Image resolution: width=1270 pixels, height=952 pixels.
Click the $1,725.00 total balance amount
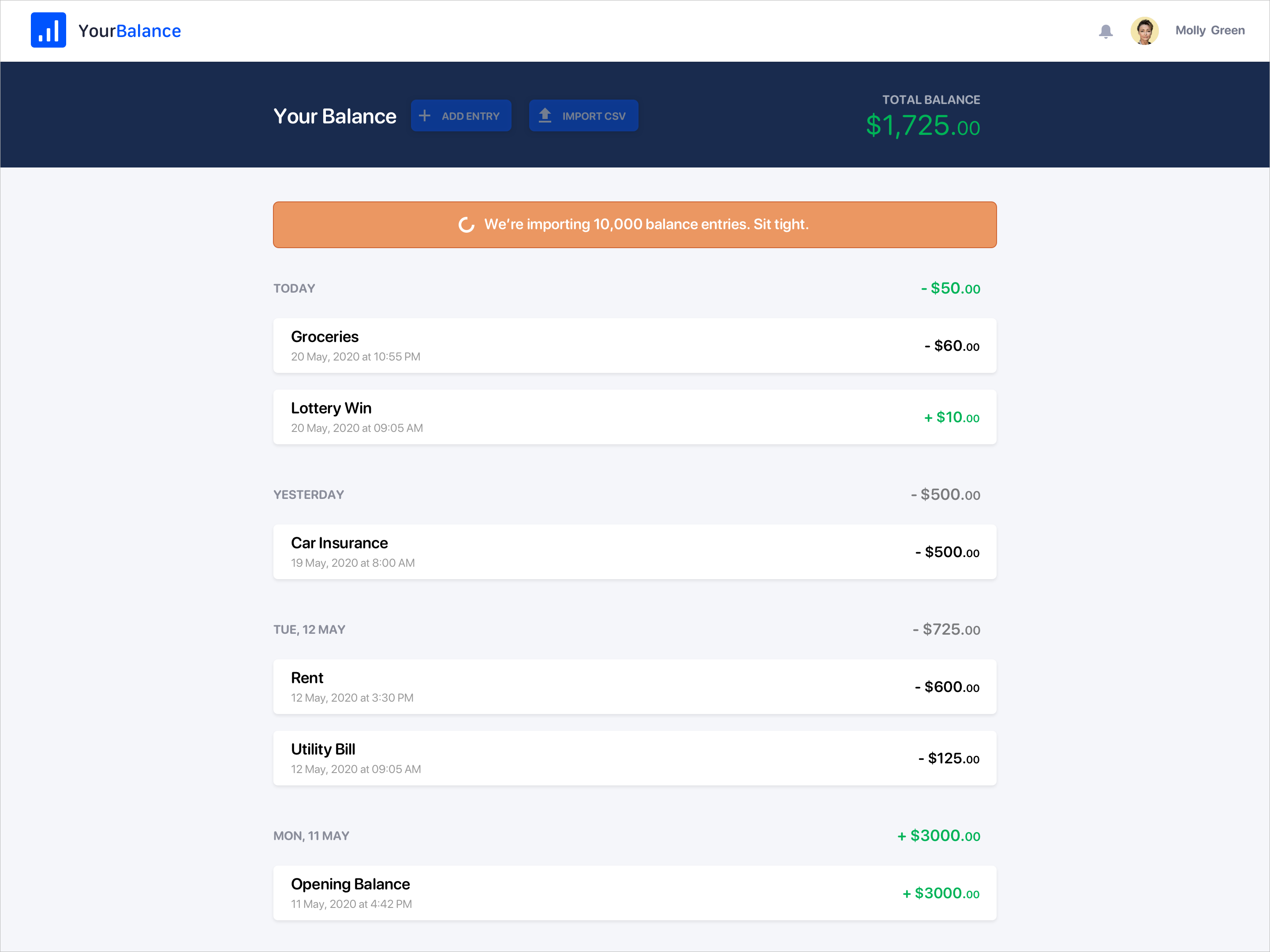tap(923, 126)
